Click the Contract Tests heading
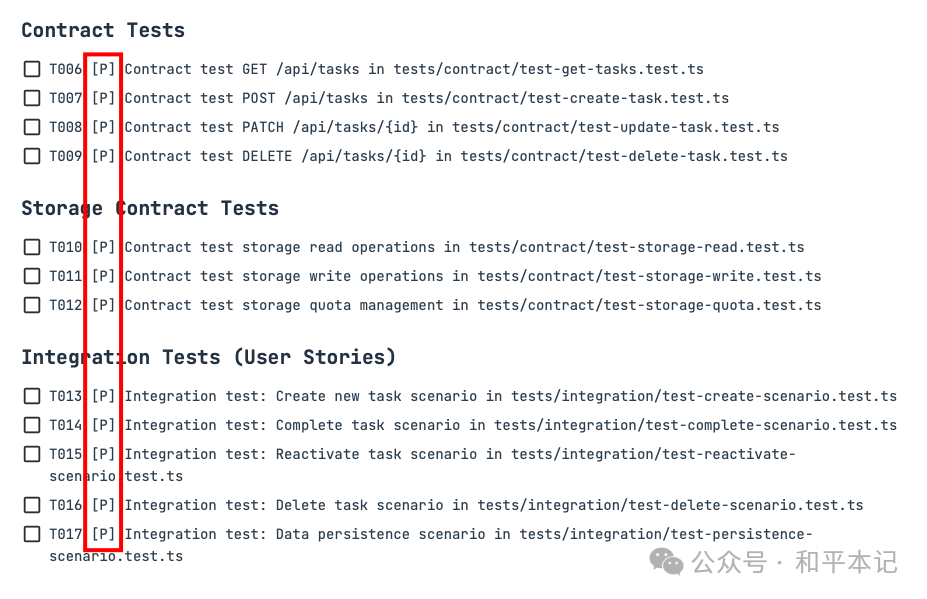Viewport: 927px width, 599px height. [x=103, y=30]
